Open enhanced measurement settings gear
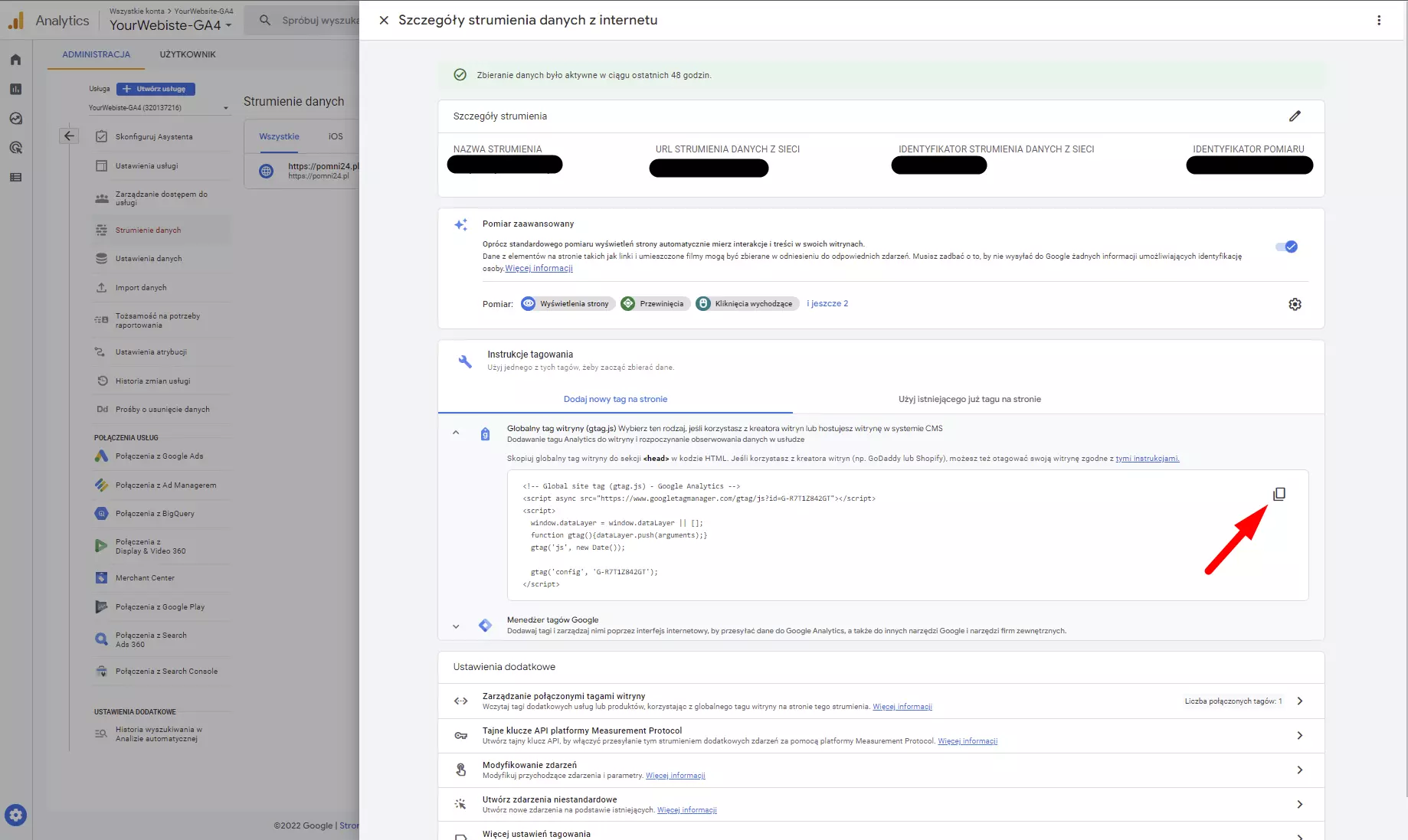This screenshot has height=840, width=1408. pyautogui.click(x=1295, y=304)
